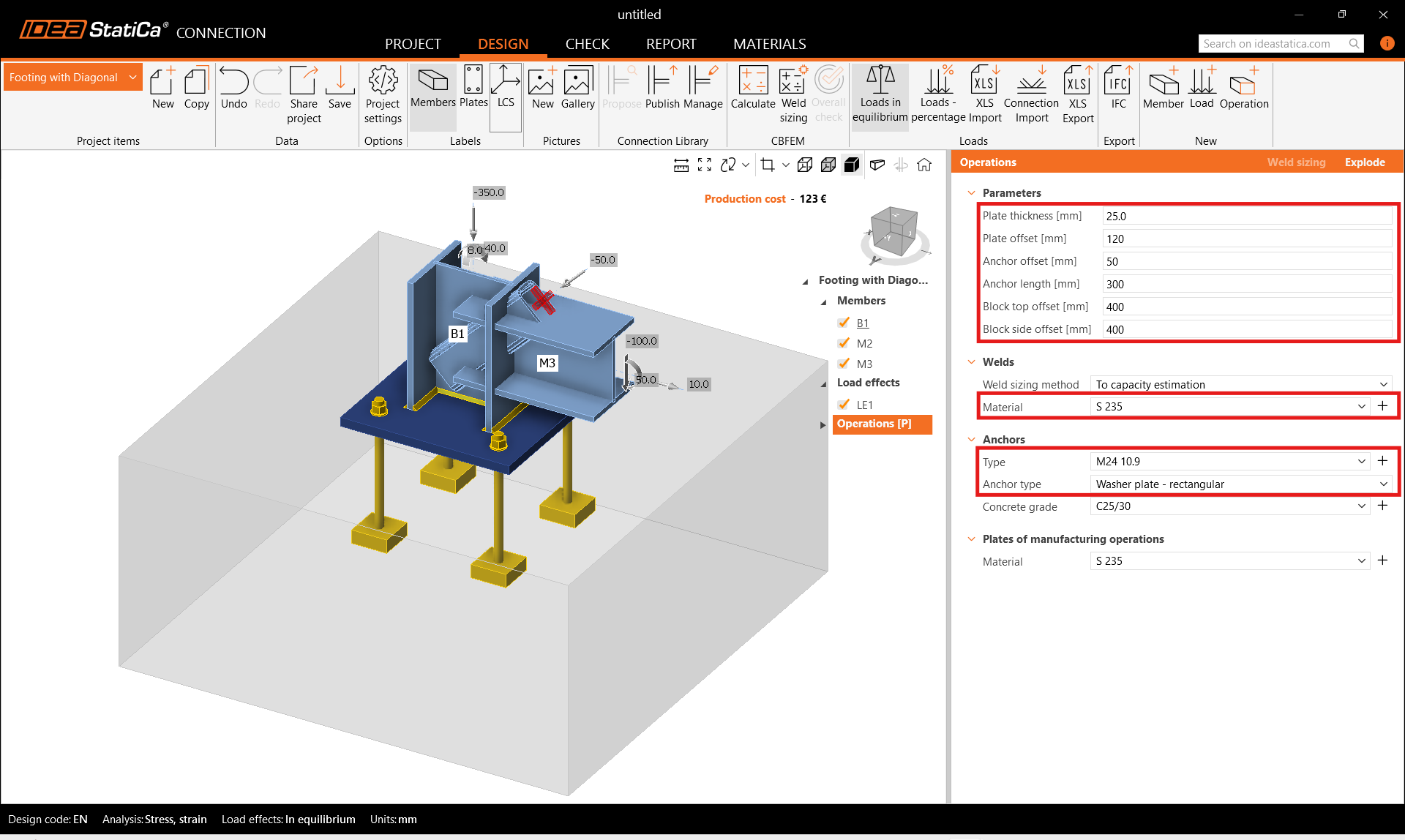This screenshot has width=1405, height=840.
Task: Collapse the Parameters section
Action: (x=971, y=193)
